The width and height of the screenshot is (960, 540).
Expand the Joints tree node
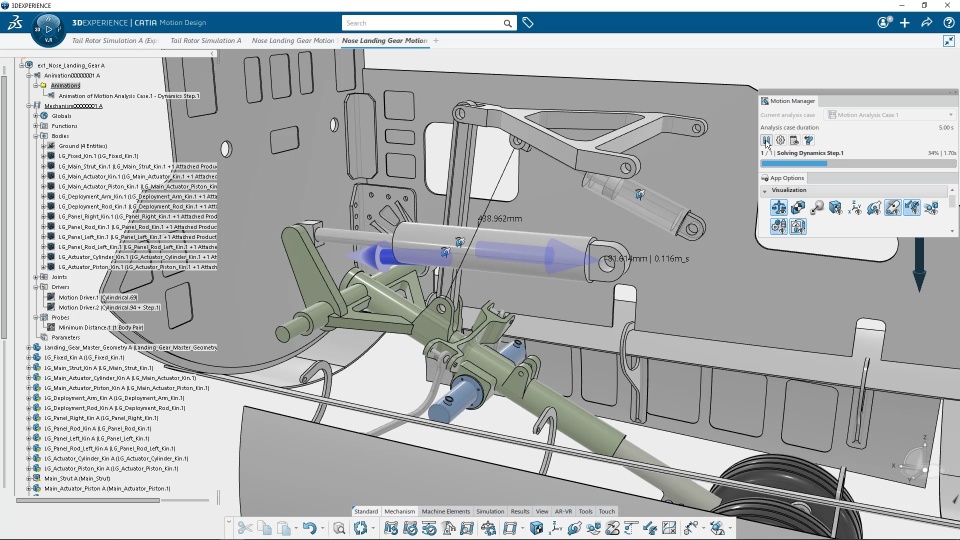[36, 277]
